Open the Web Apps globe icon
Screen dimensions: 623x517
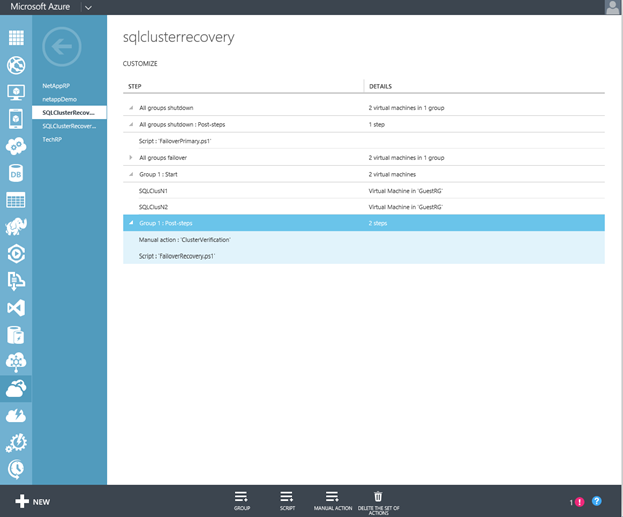pos(16,65)
